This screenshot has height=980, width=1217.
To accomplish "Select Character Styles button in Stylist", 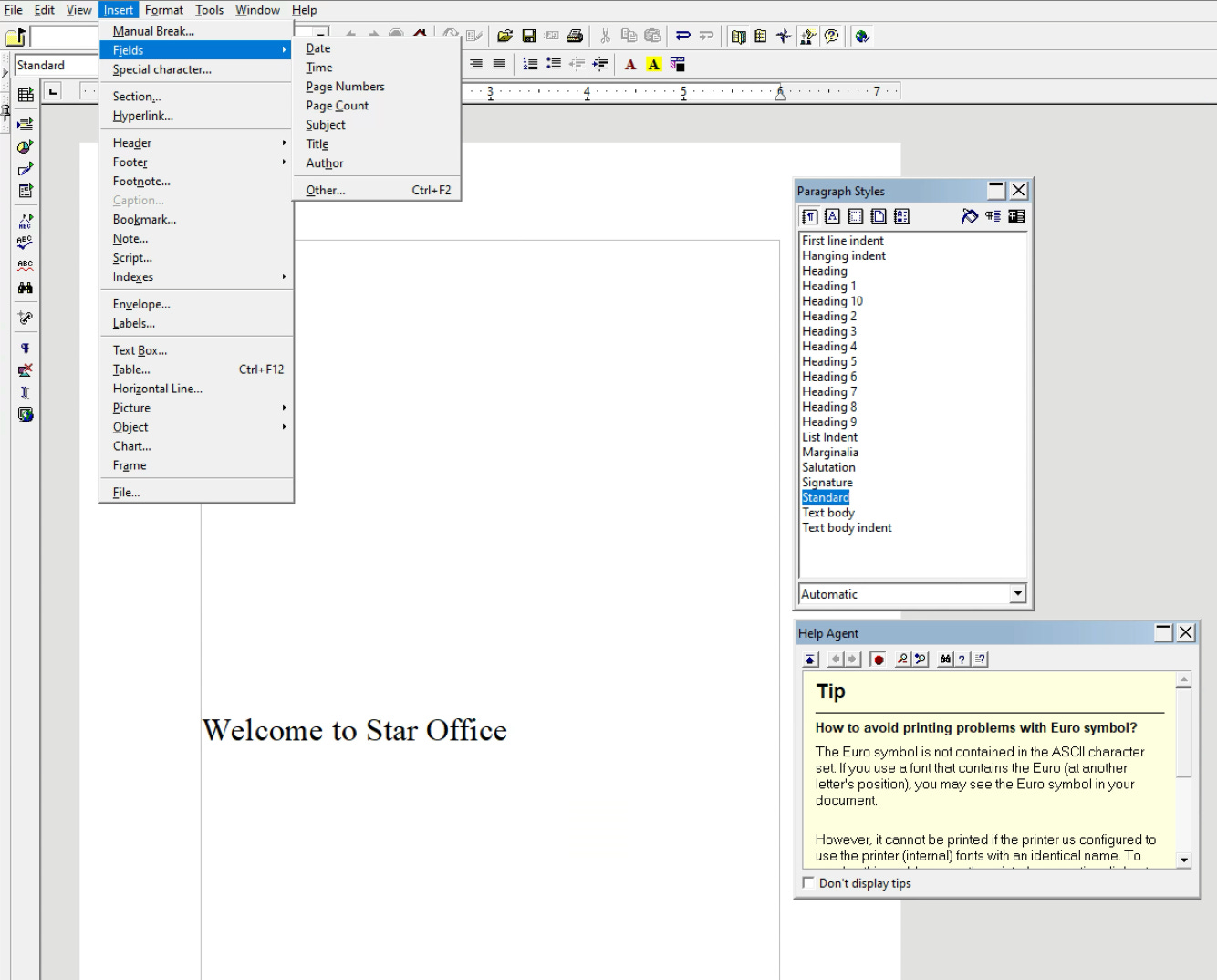I will pyautogui.click(x=832, y=216).
